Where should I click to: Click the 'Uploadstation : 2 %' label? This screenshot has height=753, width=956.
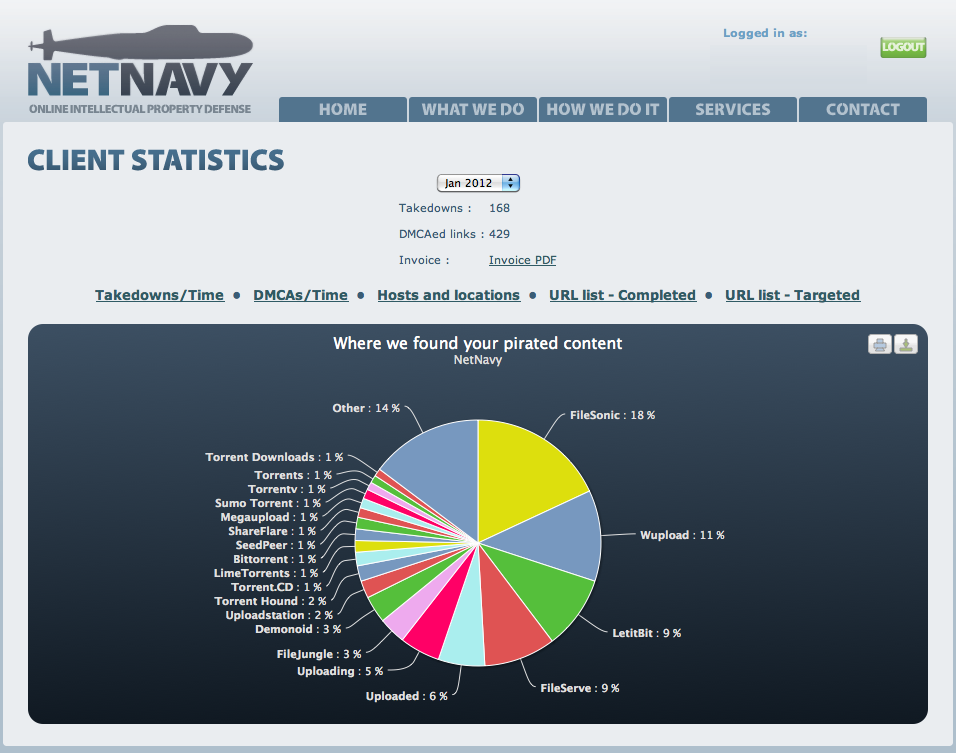click(x=279, y=615)
